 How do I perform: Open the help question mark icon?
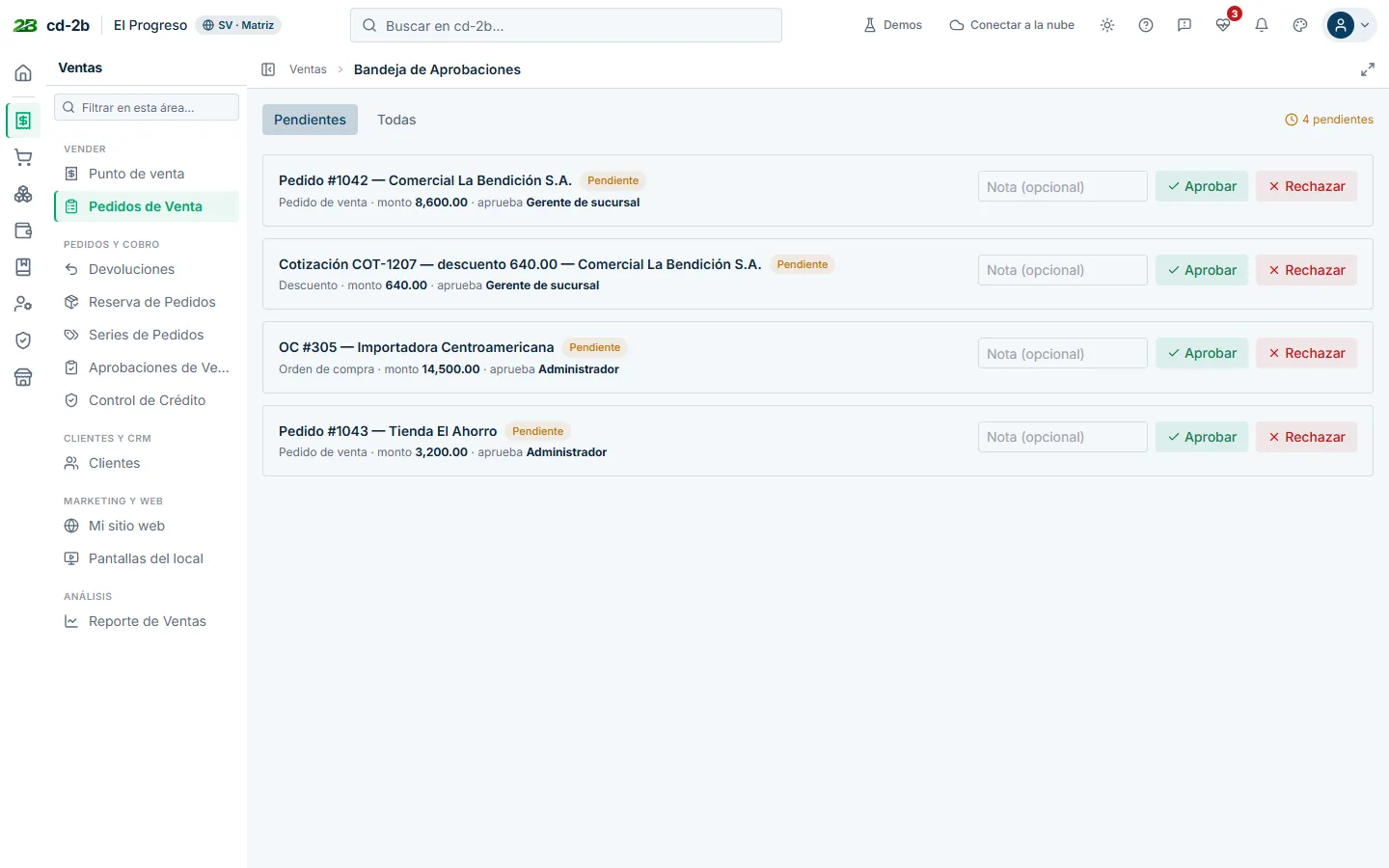1146,25
